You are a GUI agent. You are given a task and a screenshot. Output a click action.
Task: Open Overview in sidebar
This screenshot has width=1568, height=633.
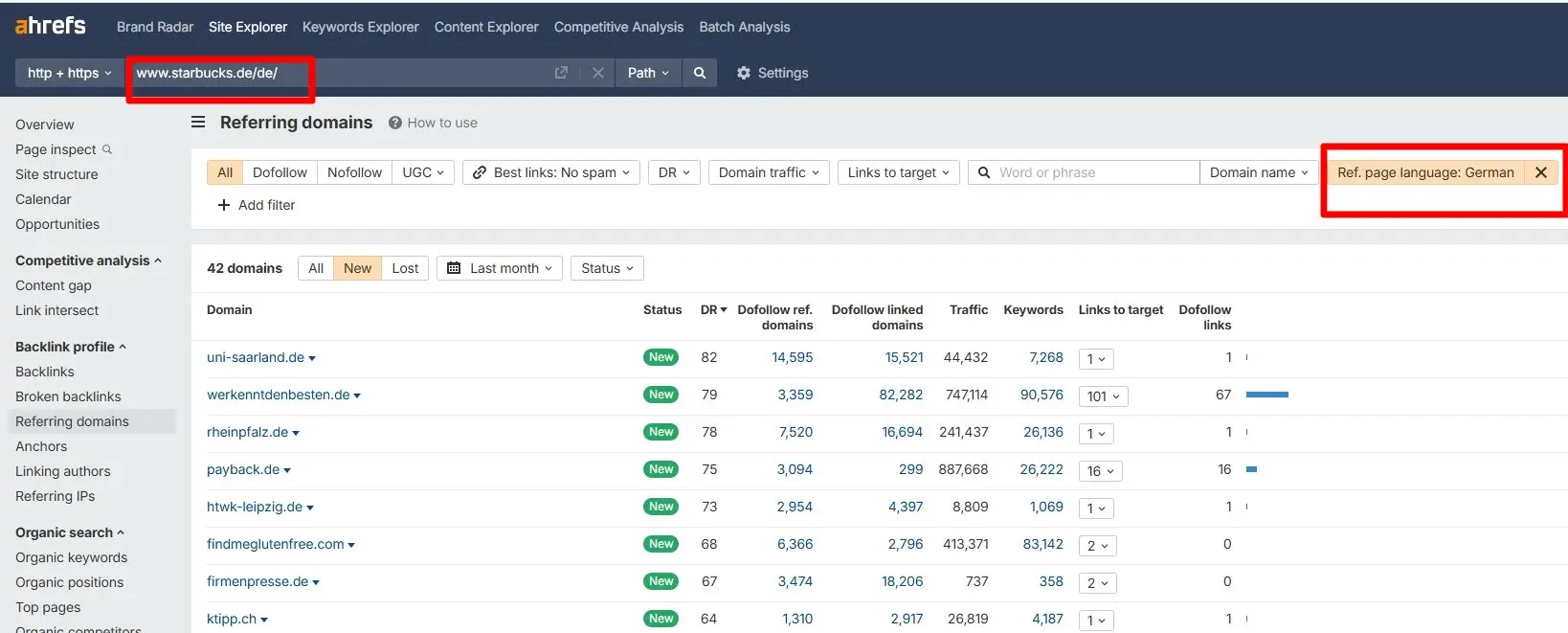(x=44, y=124)
